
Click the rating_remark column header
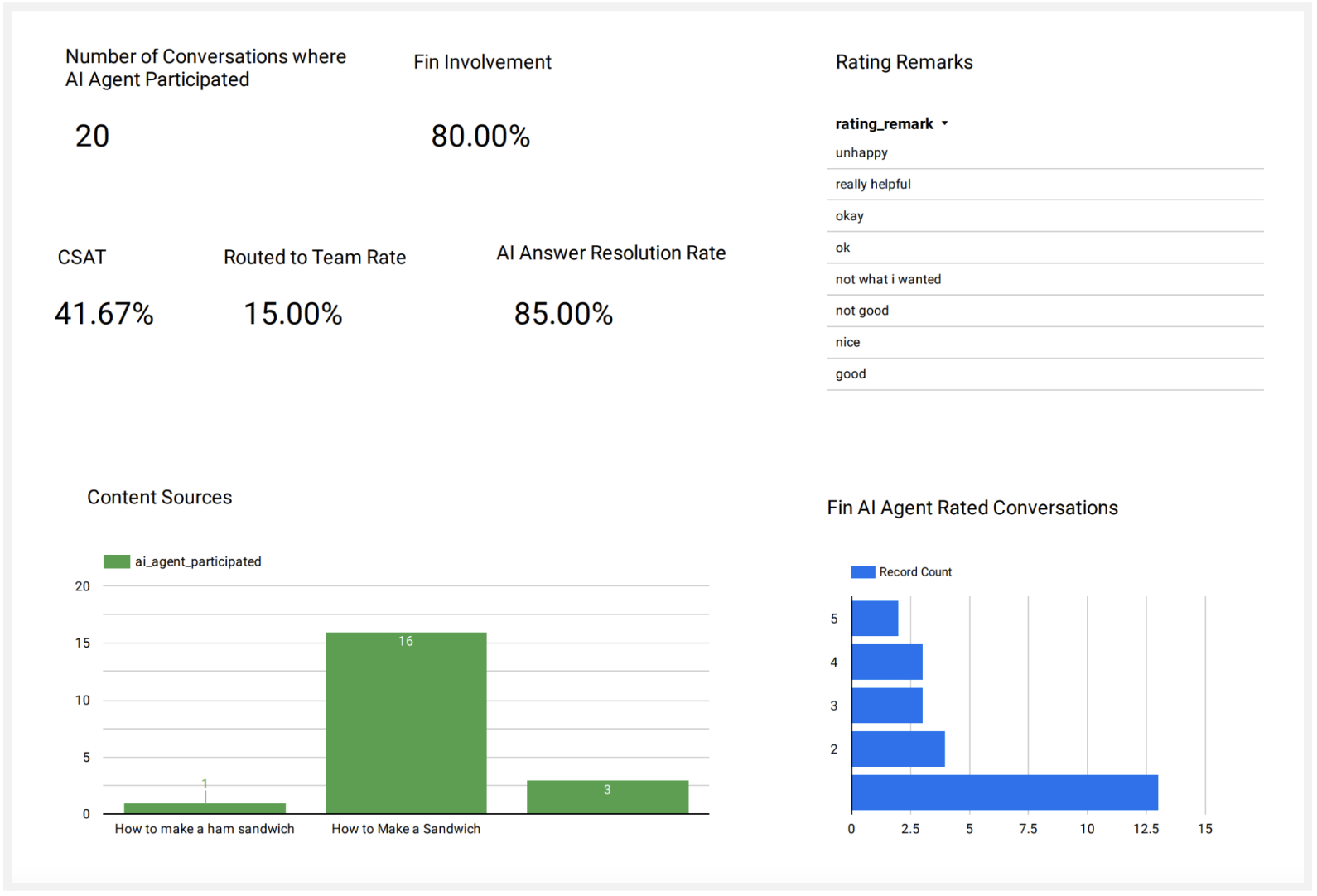884,124
